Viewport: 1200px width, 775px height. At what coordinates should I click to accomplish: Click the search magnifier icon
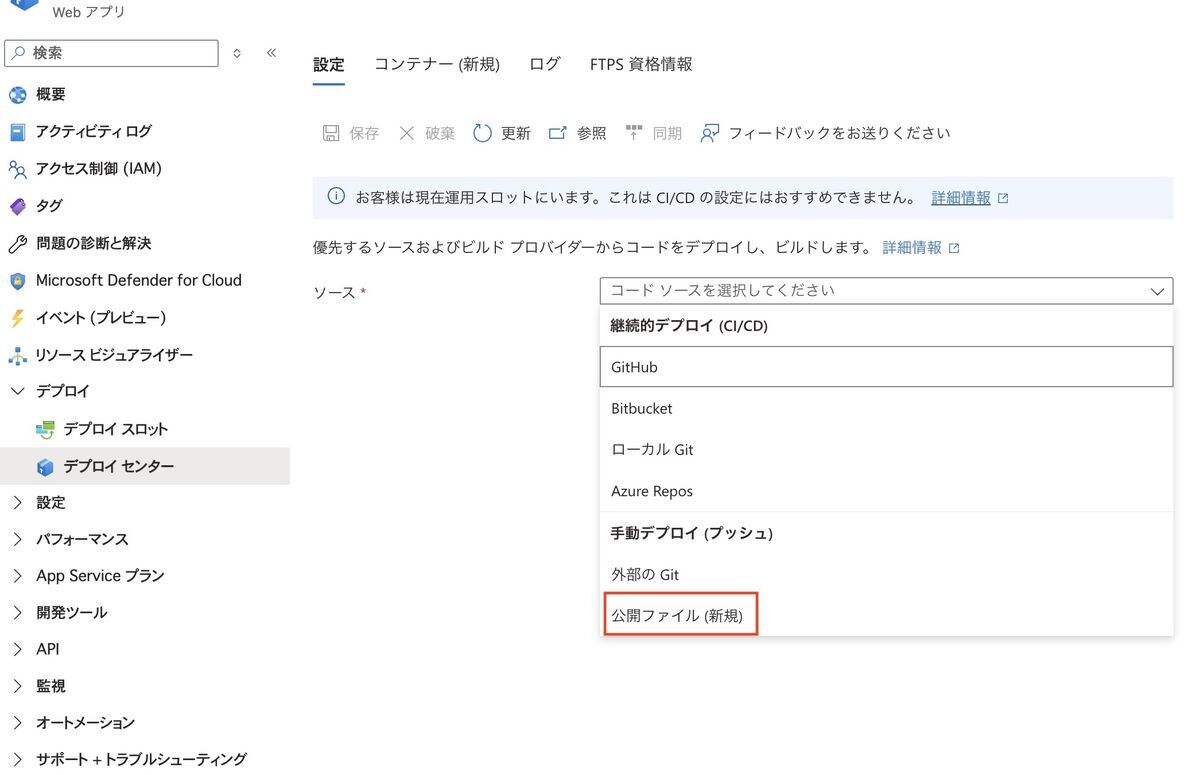(19, 53)
